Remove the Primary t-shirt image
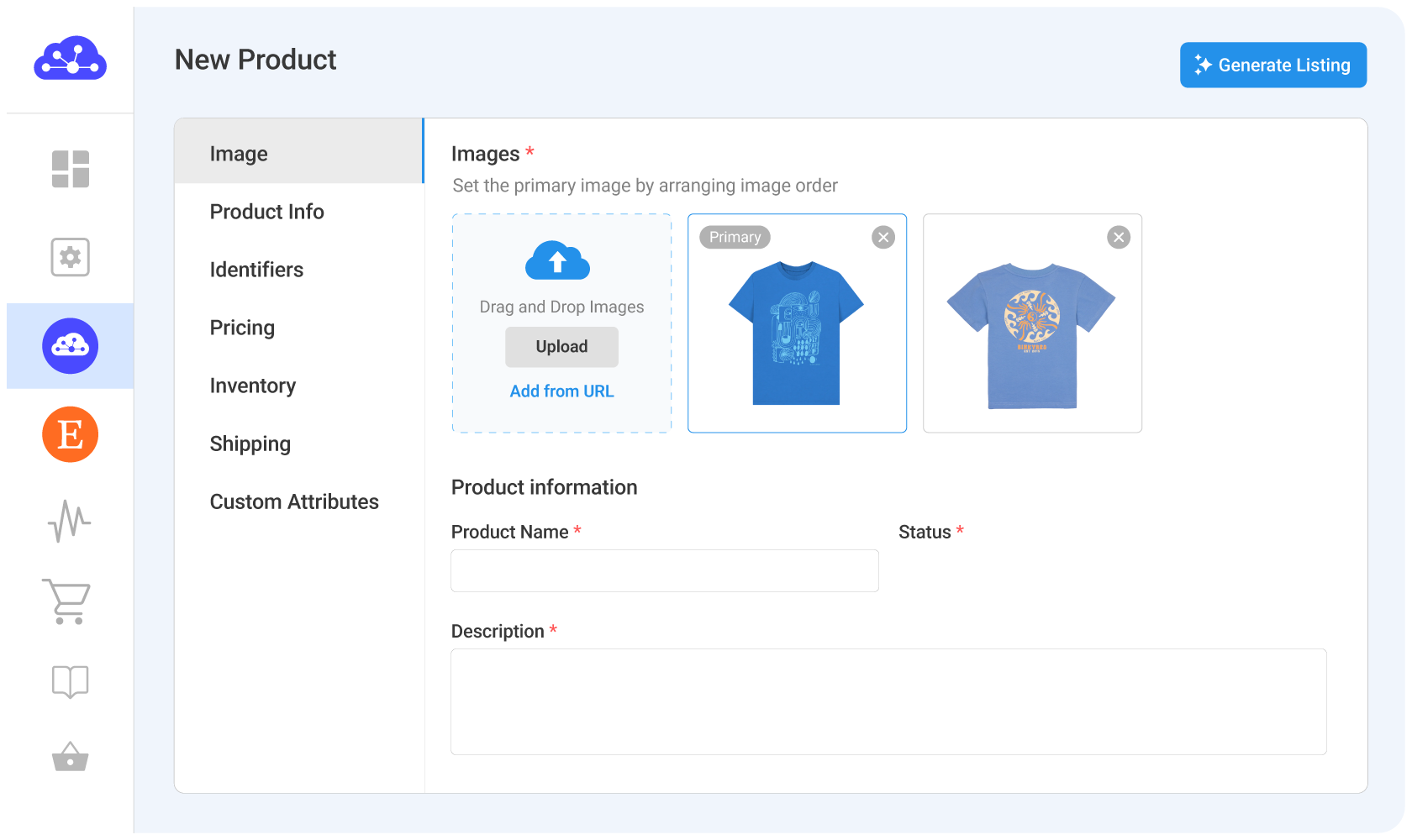The image size is (1412, 840). coord(882,238)
